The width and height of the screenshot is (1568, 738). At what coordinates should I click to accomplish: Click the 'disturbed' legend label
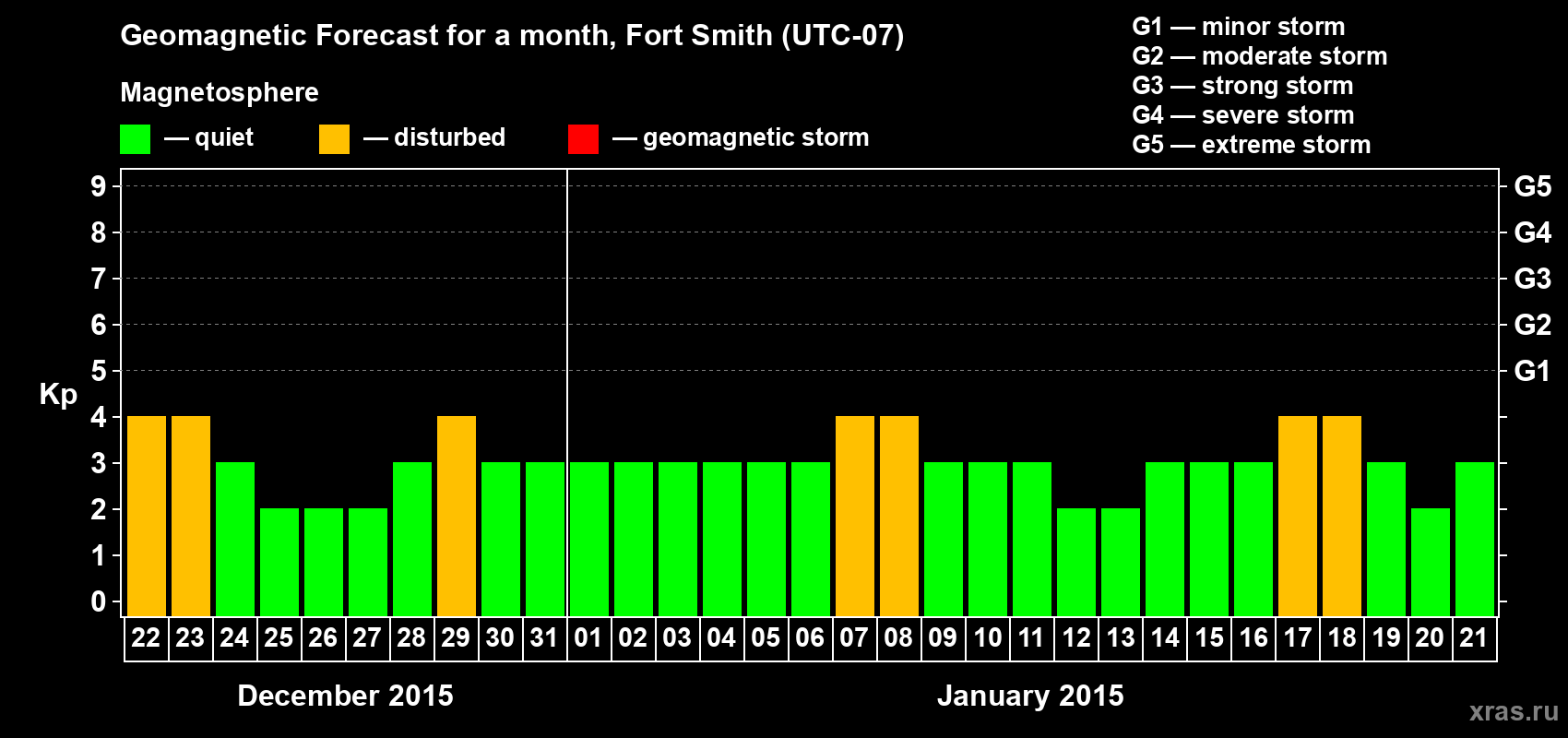[x=450, y=137]
